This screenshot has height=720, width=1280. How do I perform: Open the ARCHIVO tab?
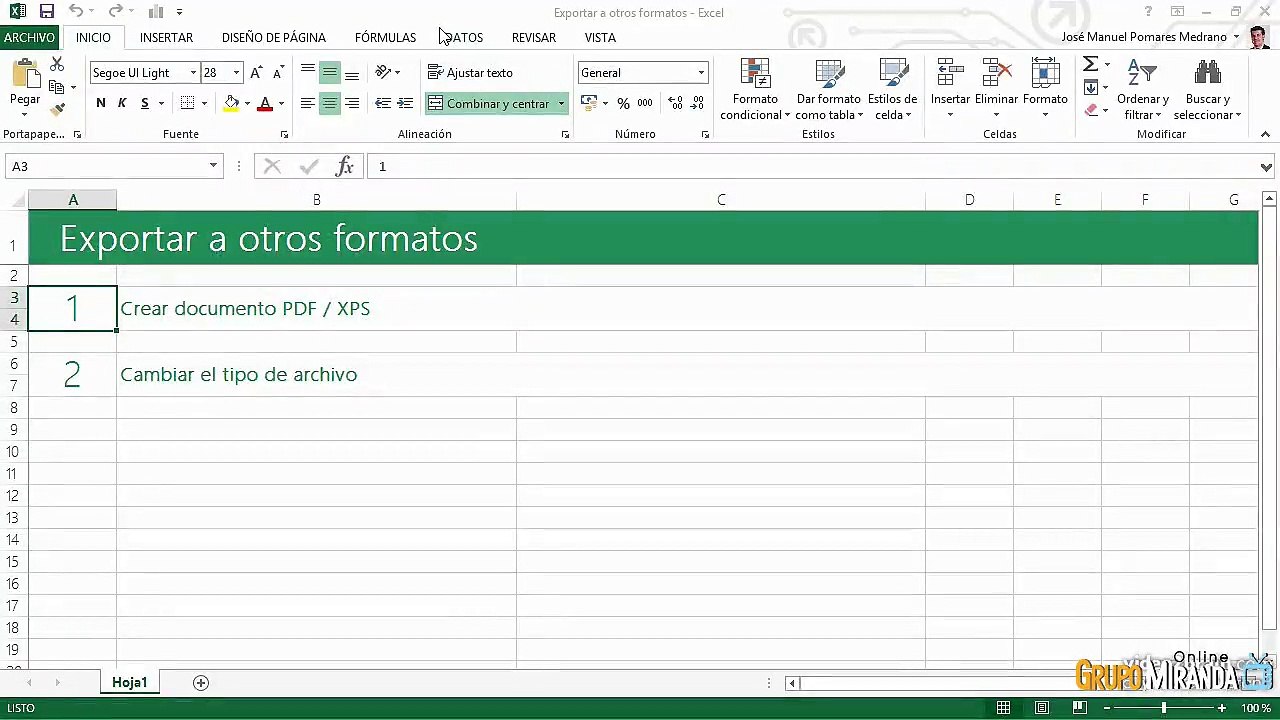coord(29,37)
